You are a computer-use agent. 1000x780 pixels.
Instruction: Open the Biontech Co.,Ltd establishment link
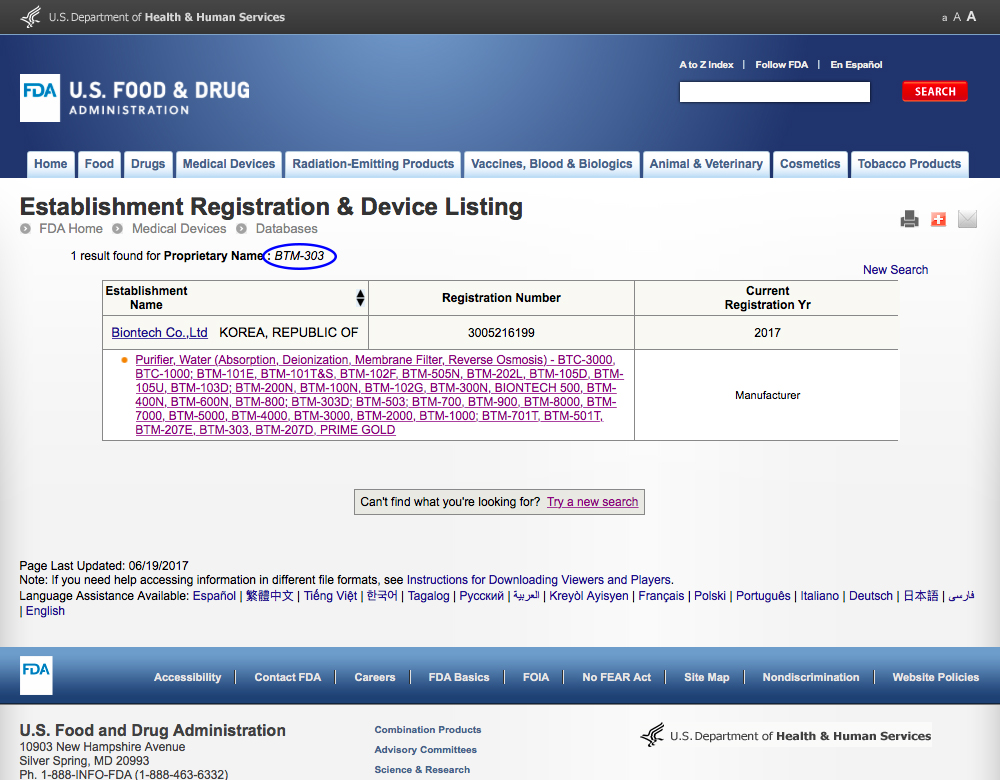coord(159,333)
